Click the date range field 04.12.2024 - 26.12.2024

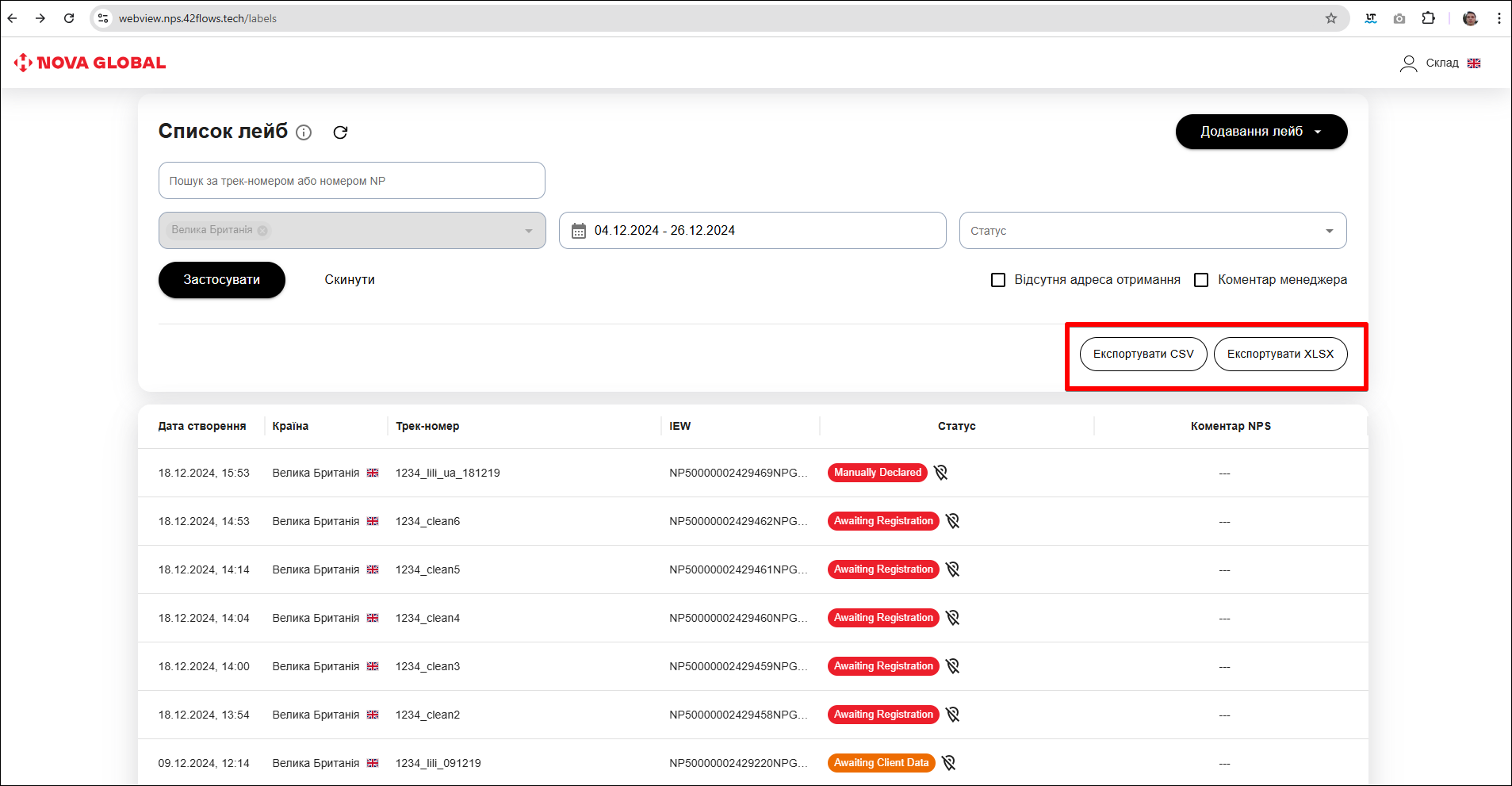pos(752,231)
